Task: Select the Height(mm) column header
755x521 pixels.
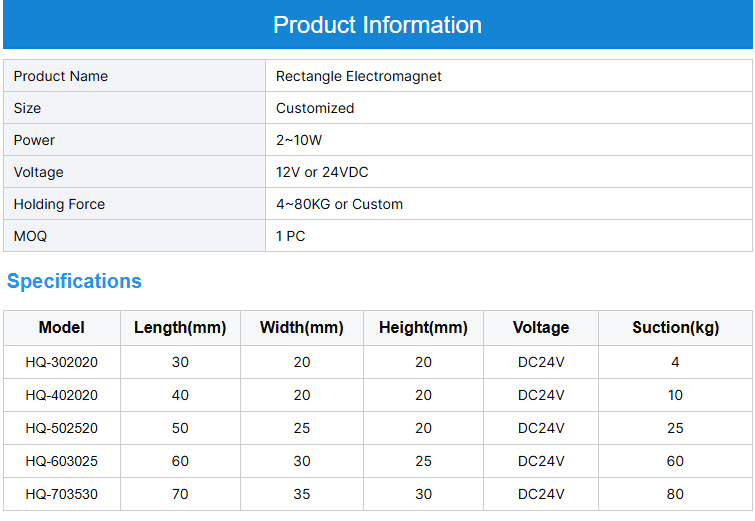Action: (423, 328)
